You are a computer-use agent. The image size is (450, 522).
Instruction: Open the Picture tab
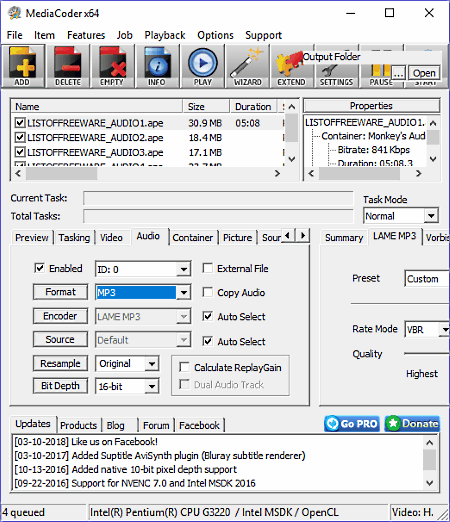[x=237, y=238]
